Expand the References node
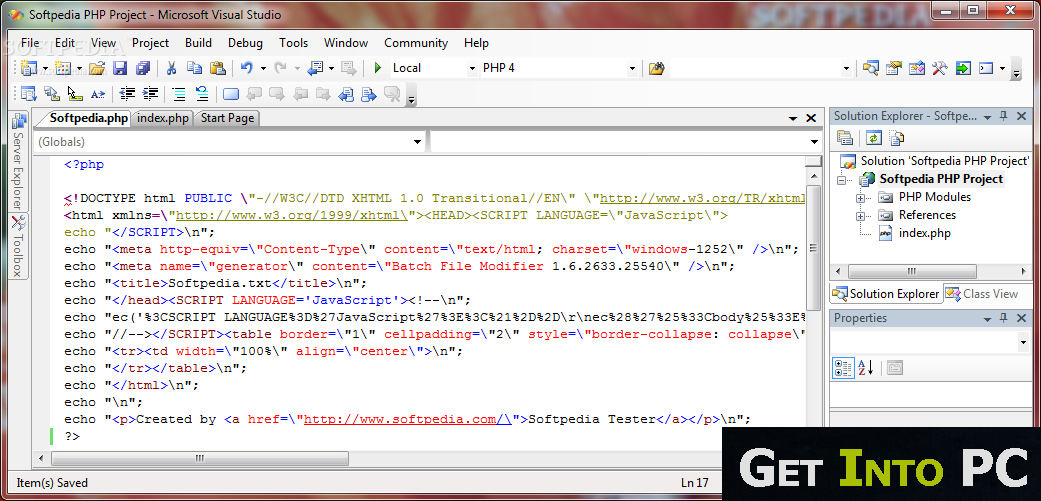 861,216
